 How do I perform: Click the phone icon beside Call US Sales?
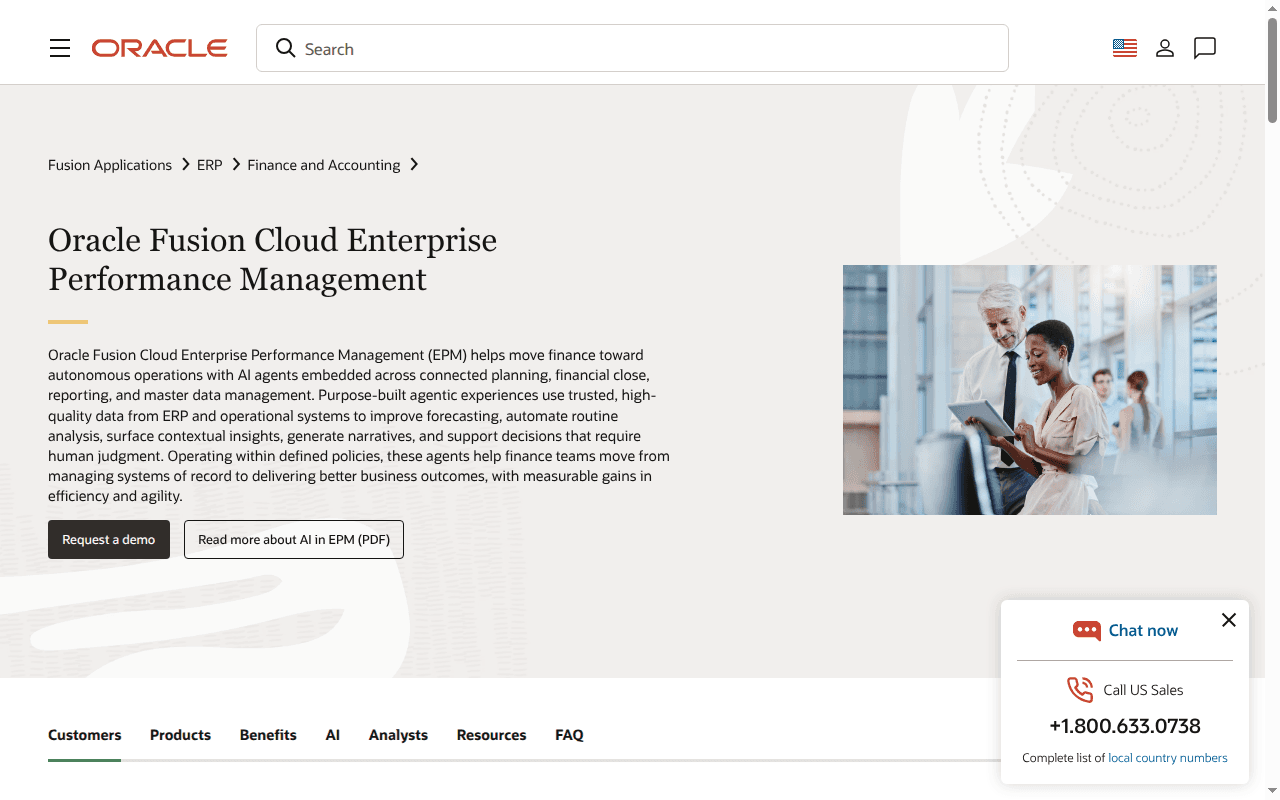[x=1080, y=689]
